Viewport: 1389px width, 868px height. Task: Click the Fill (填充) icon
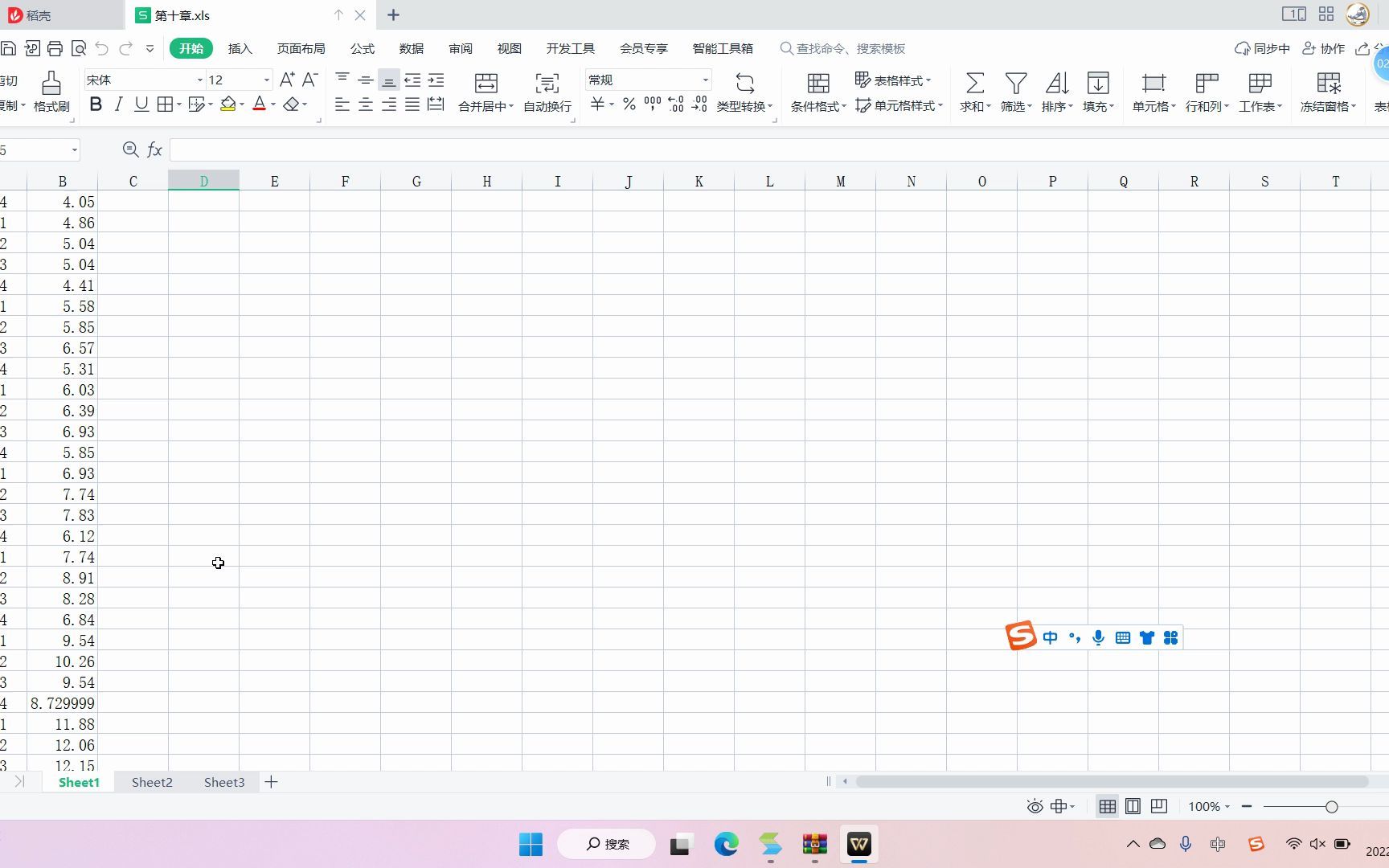[1098, 84]
